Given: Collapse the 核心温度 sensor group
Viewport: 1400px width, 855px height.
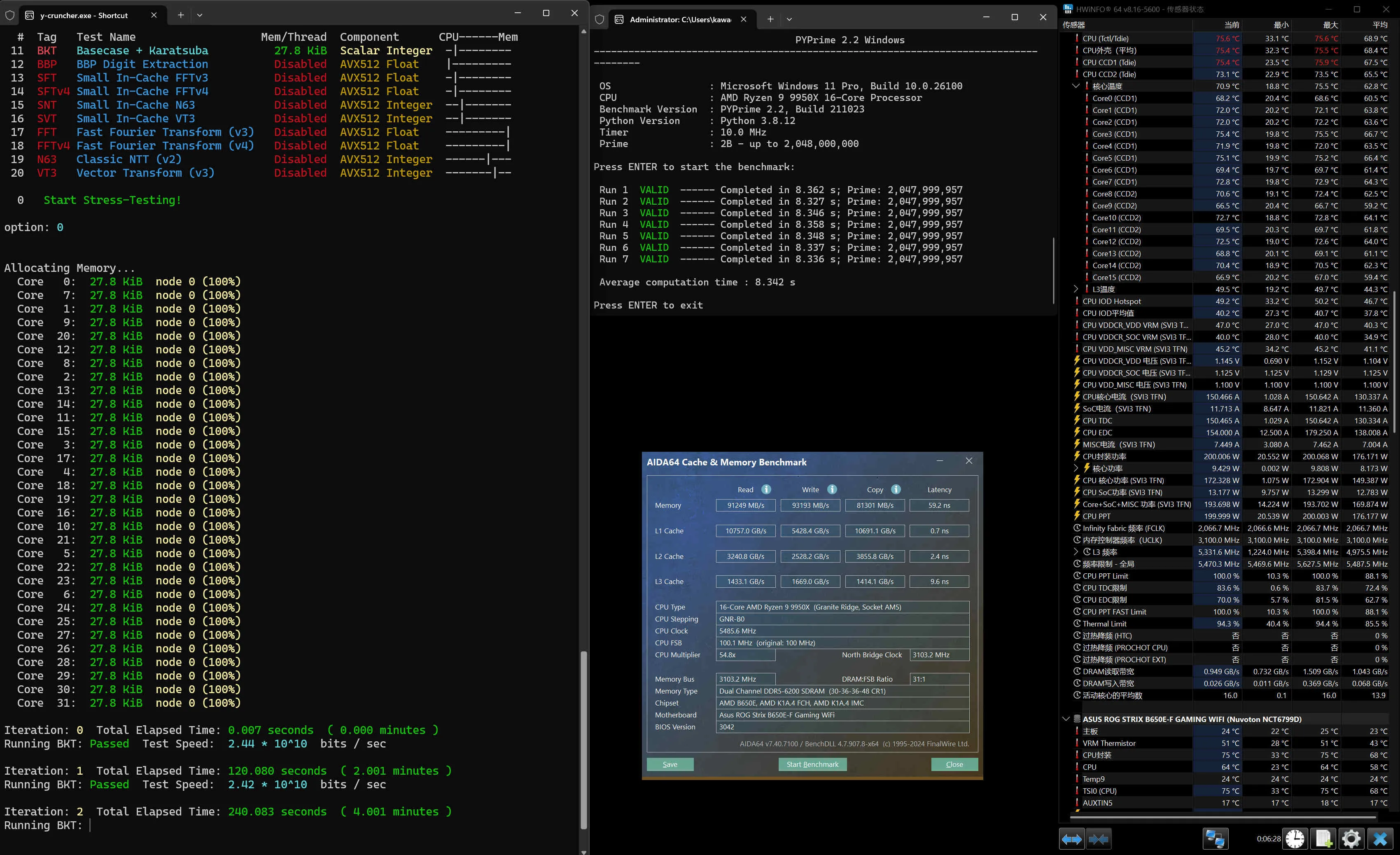Looking at the screenshot, I should tap(1075, 86).
